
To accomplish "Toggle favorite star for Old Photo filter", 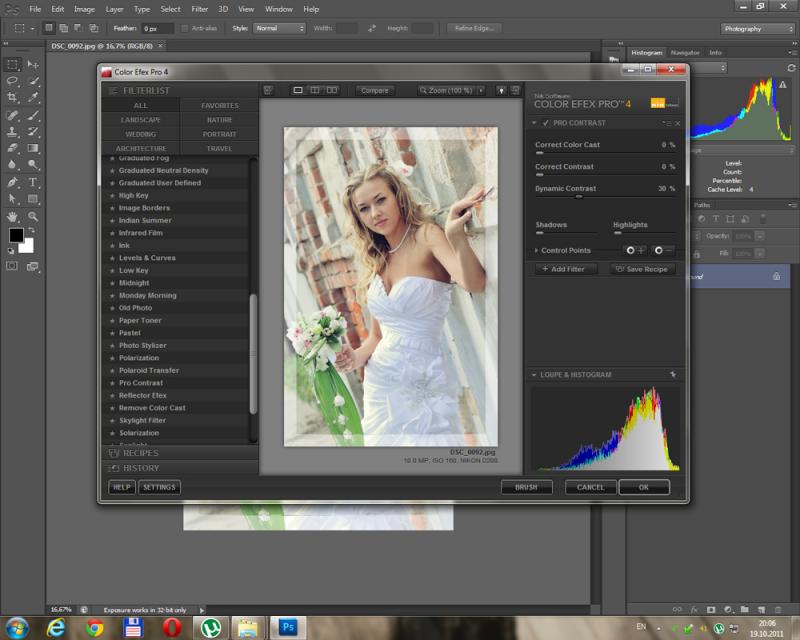I will click(112, 308).
